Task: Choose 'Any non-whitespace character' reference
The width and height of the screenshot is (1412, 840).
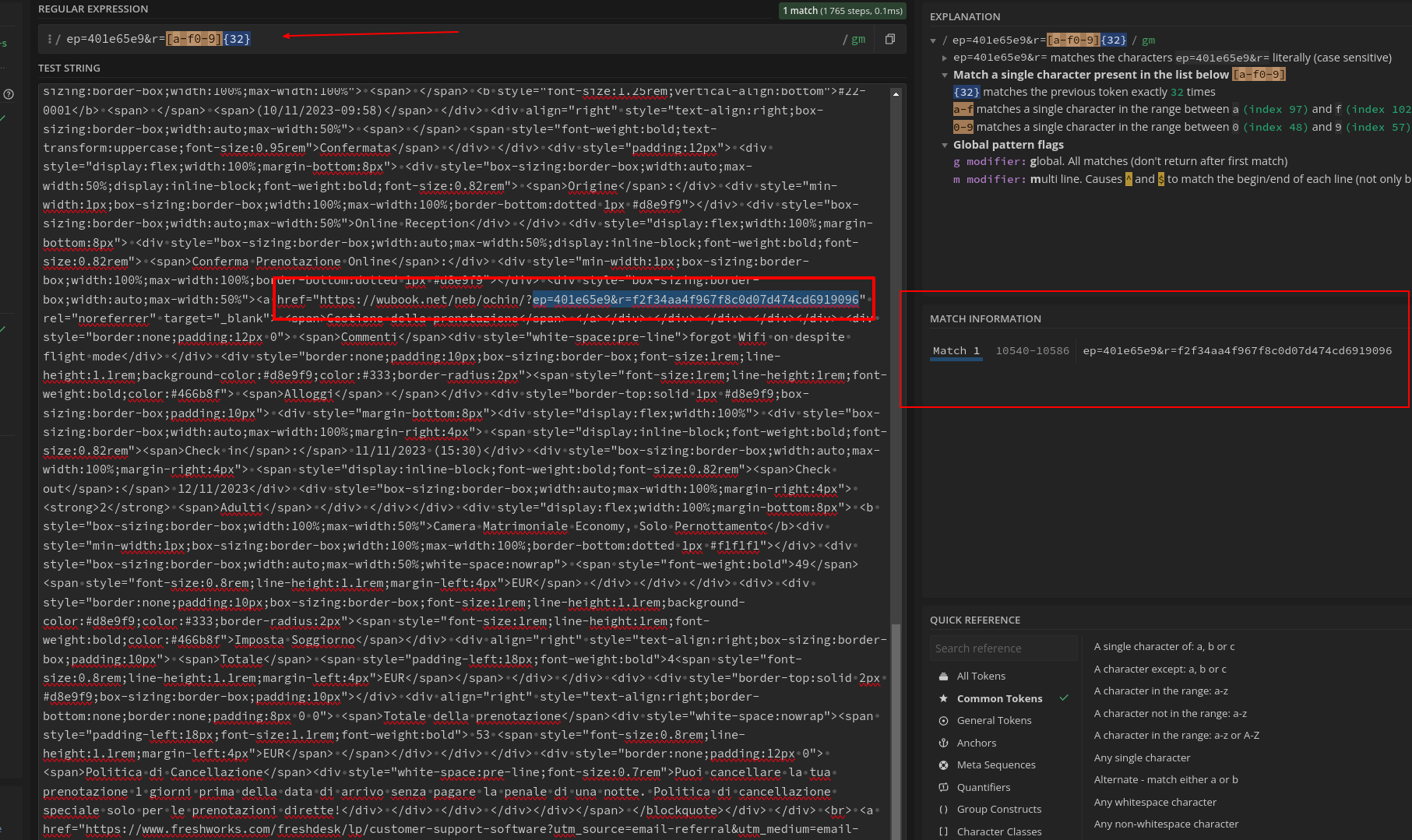Action: click(x=1166, y=824)
